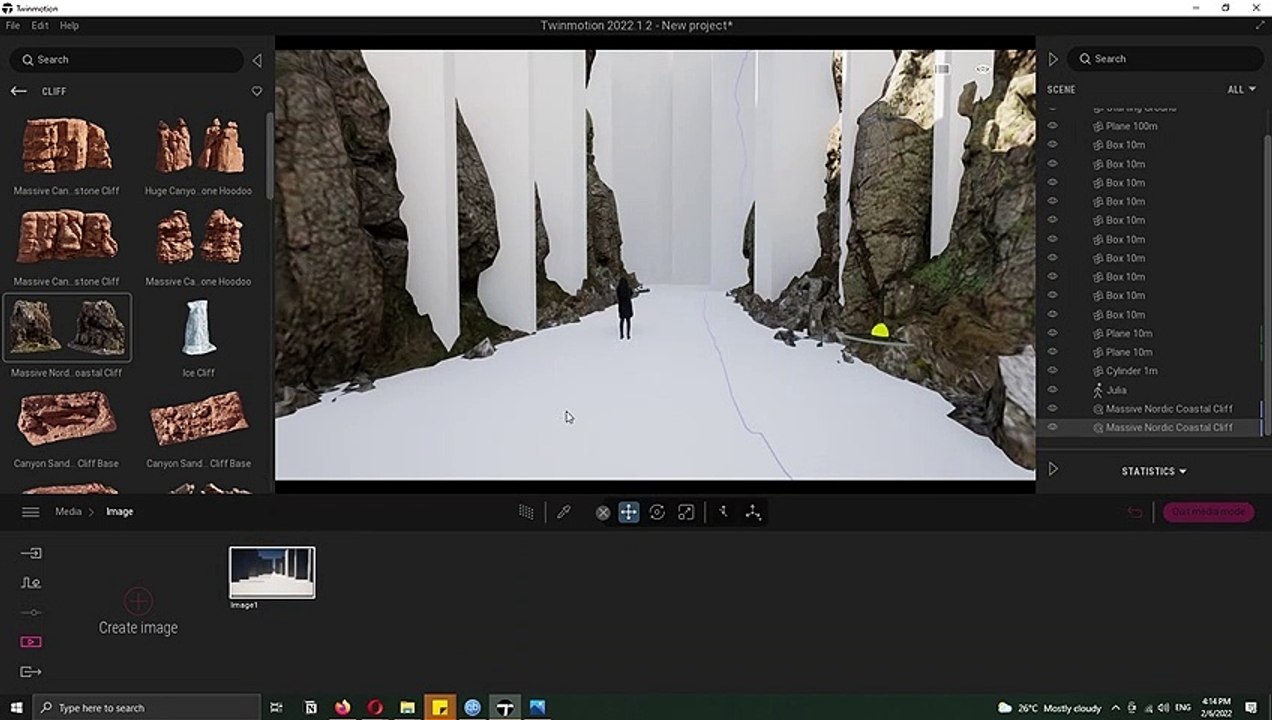Click the eye icon in viewport corner

983,69
